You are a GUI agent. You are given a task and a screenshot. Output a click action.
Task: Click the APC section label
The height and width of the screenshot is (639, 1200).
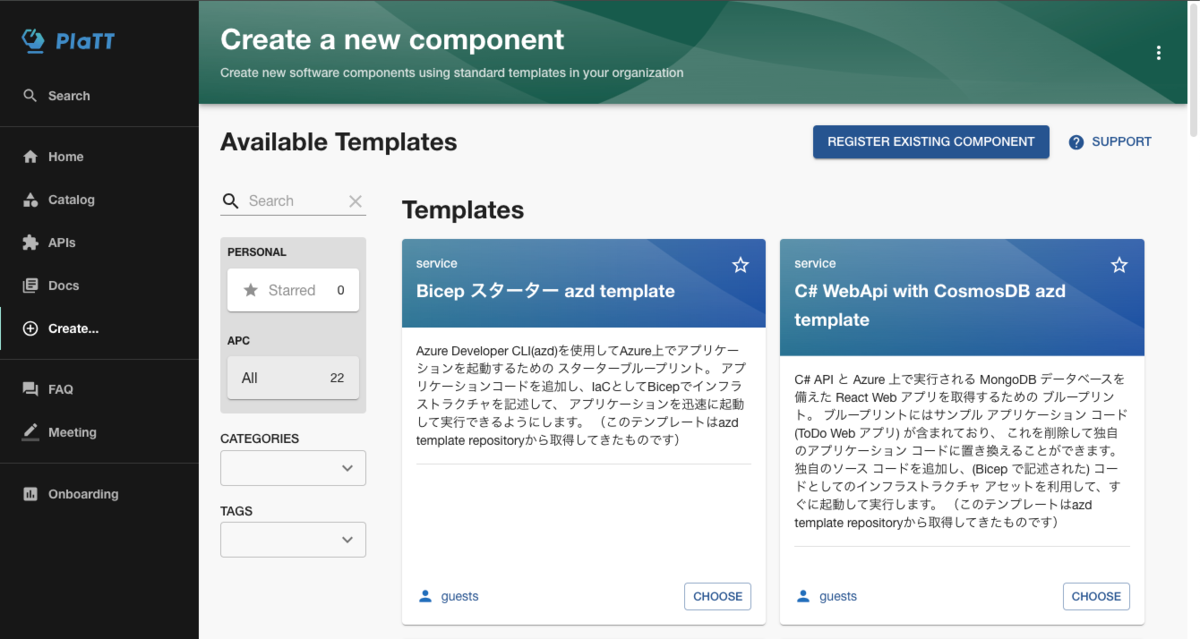point(239,340)
